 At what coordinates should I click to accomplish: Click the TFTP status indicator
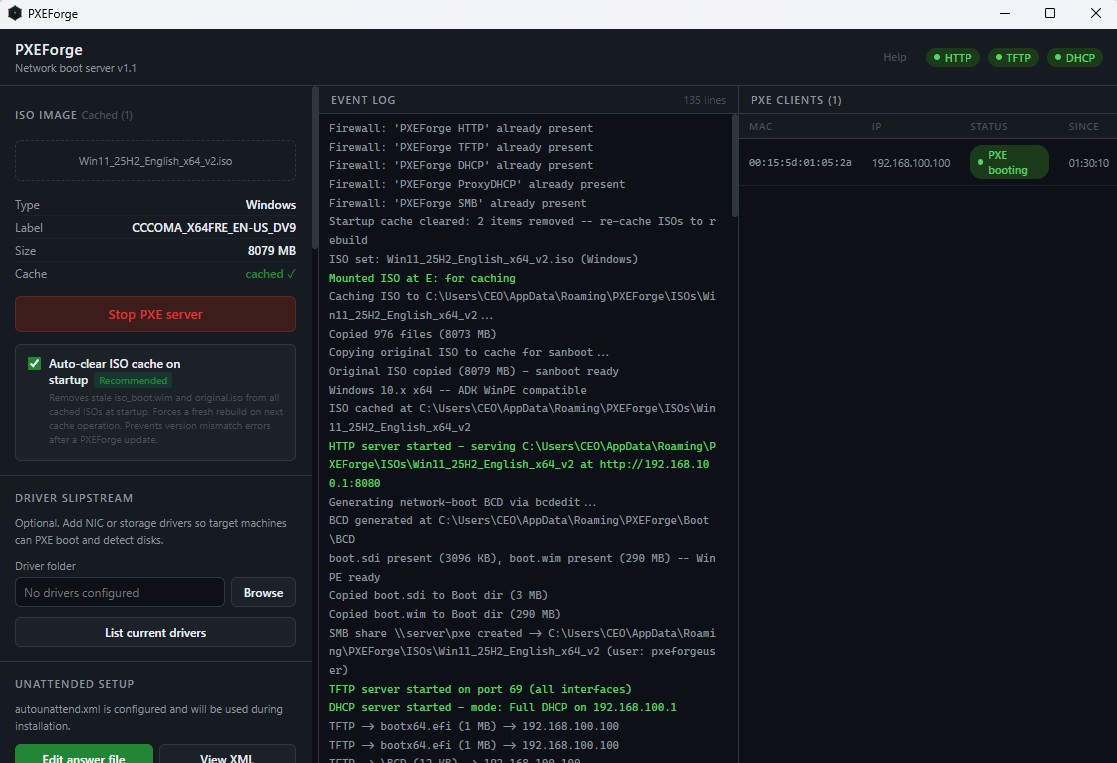click(x=1013, y=58)
